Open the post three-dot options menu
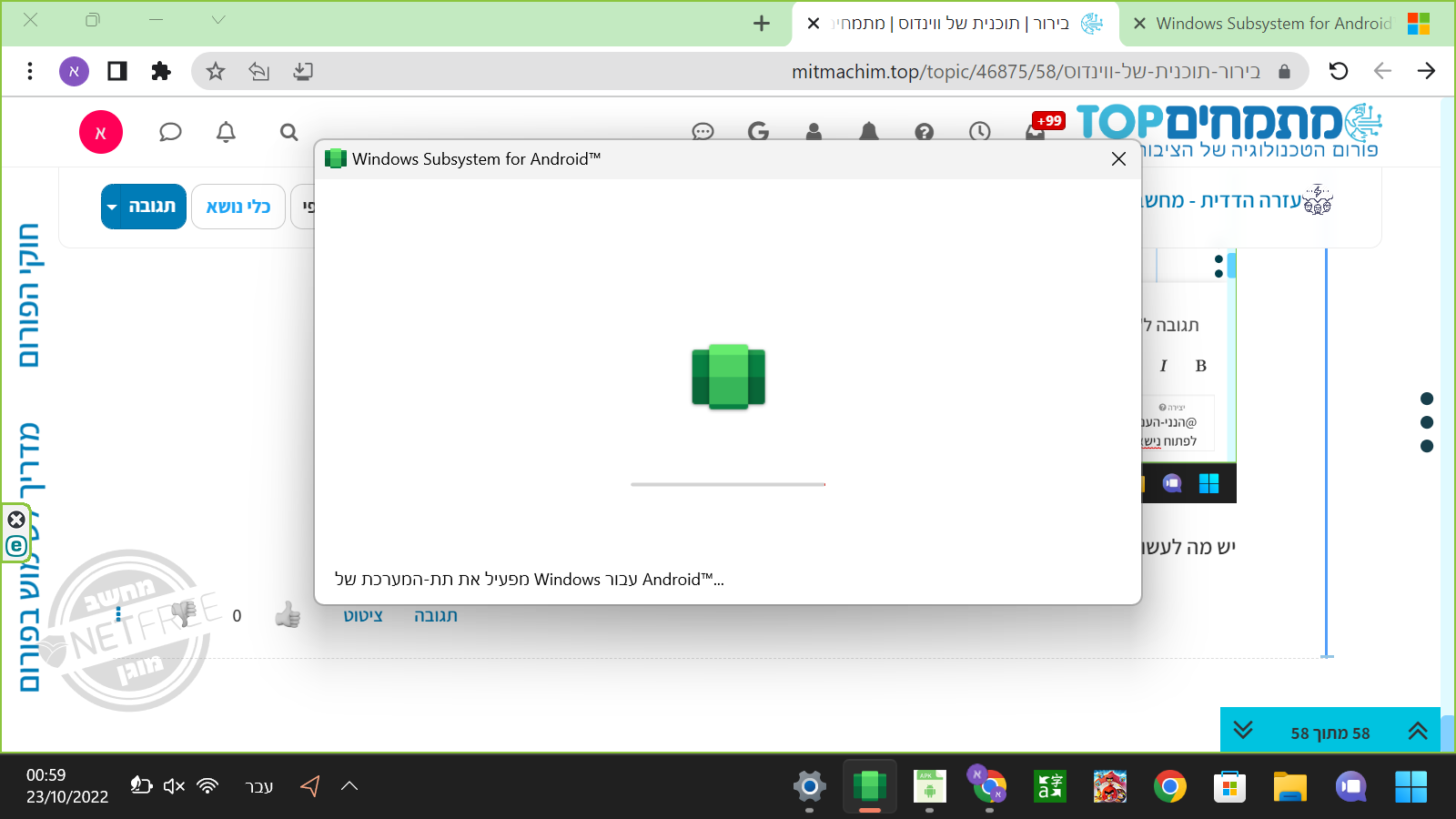This screenshot has height=819, width=1456. click(x=118, y=615)
